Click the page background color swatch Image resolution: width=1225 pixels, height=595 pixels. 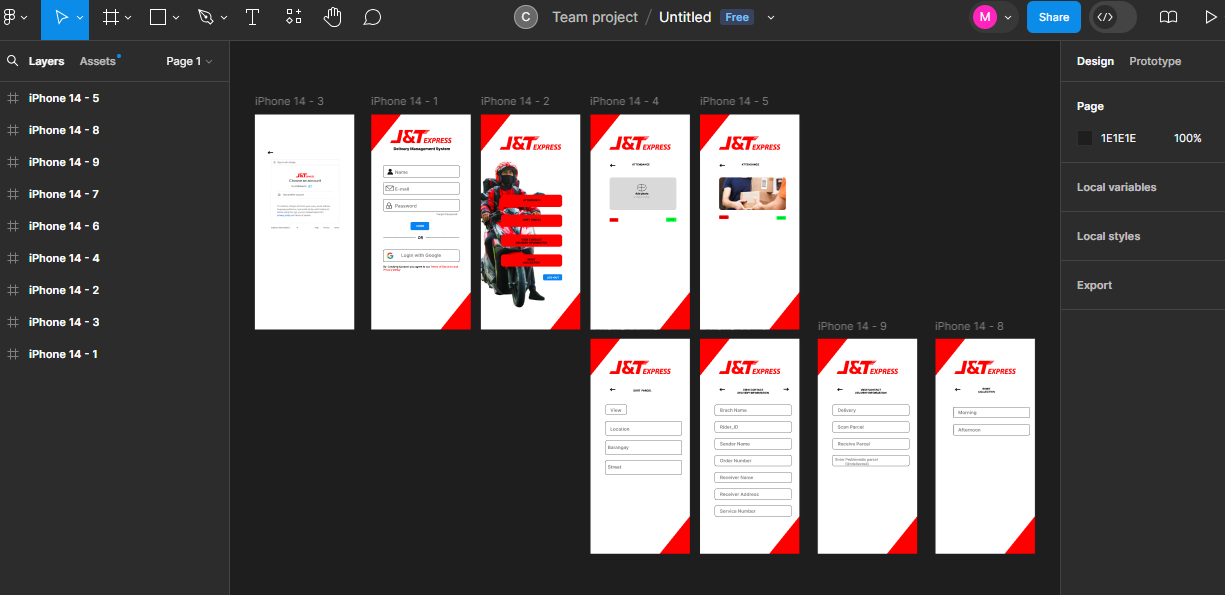pos(1085,138)
